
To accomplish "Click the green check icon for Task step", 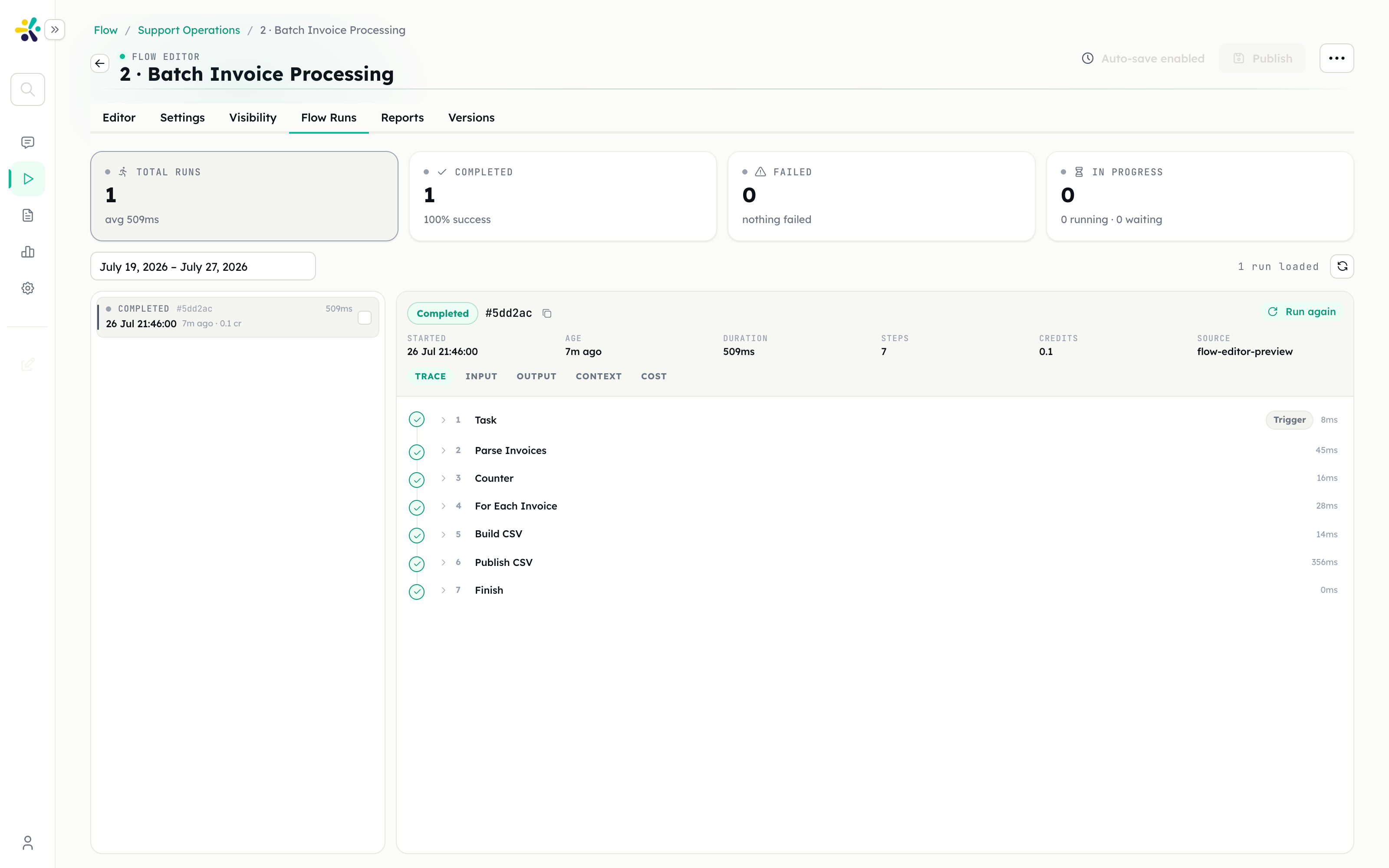I will [417, 420].
